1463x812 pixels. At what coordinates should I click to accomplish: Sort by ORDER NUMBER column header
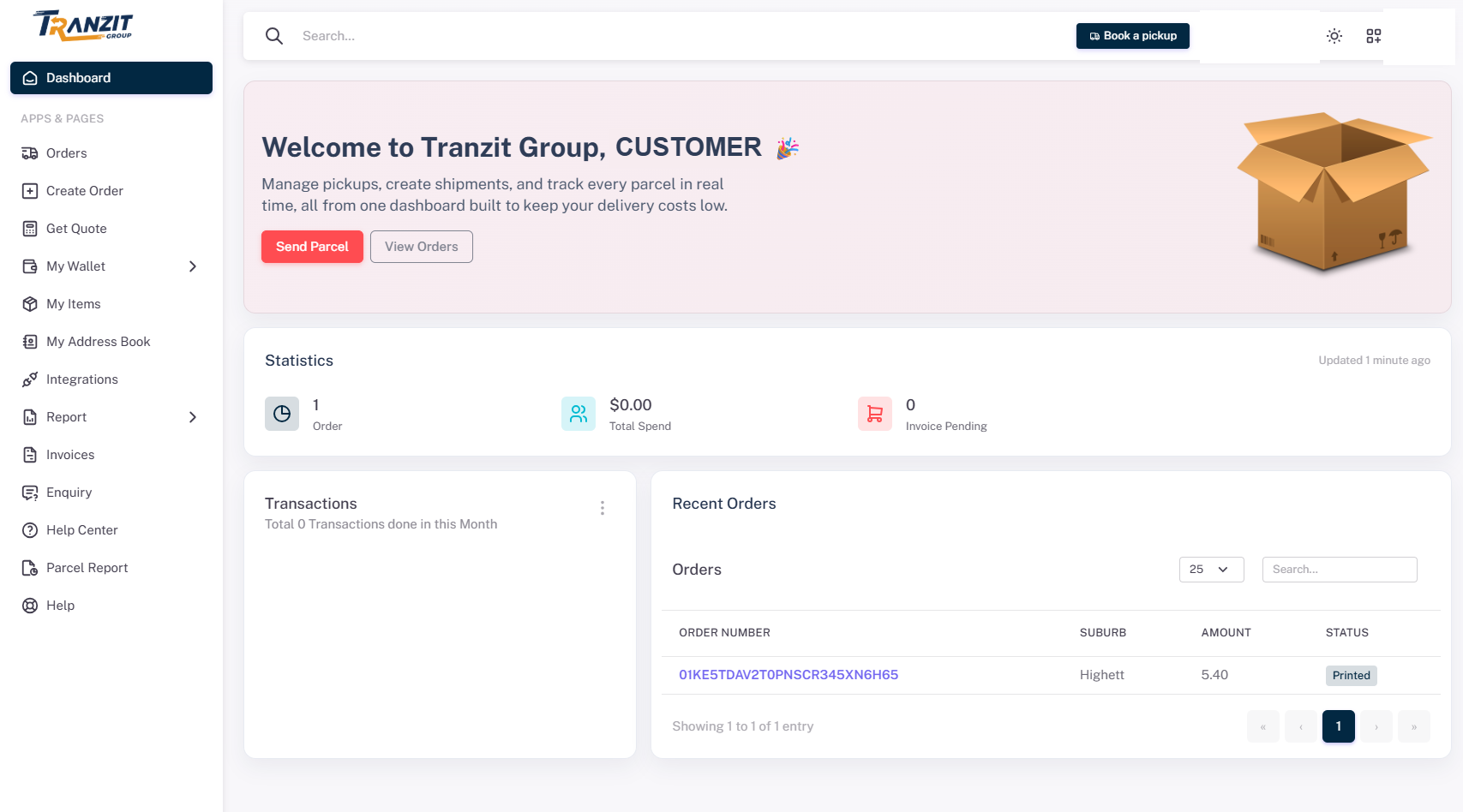(x=724, y=633)
